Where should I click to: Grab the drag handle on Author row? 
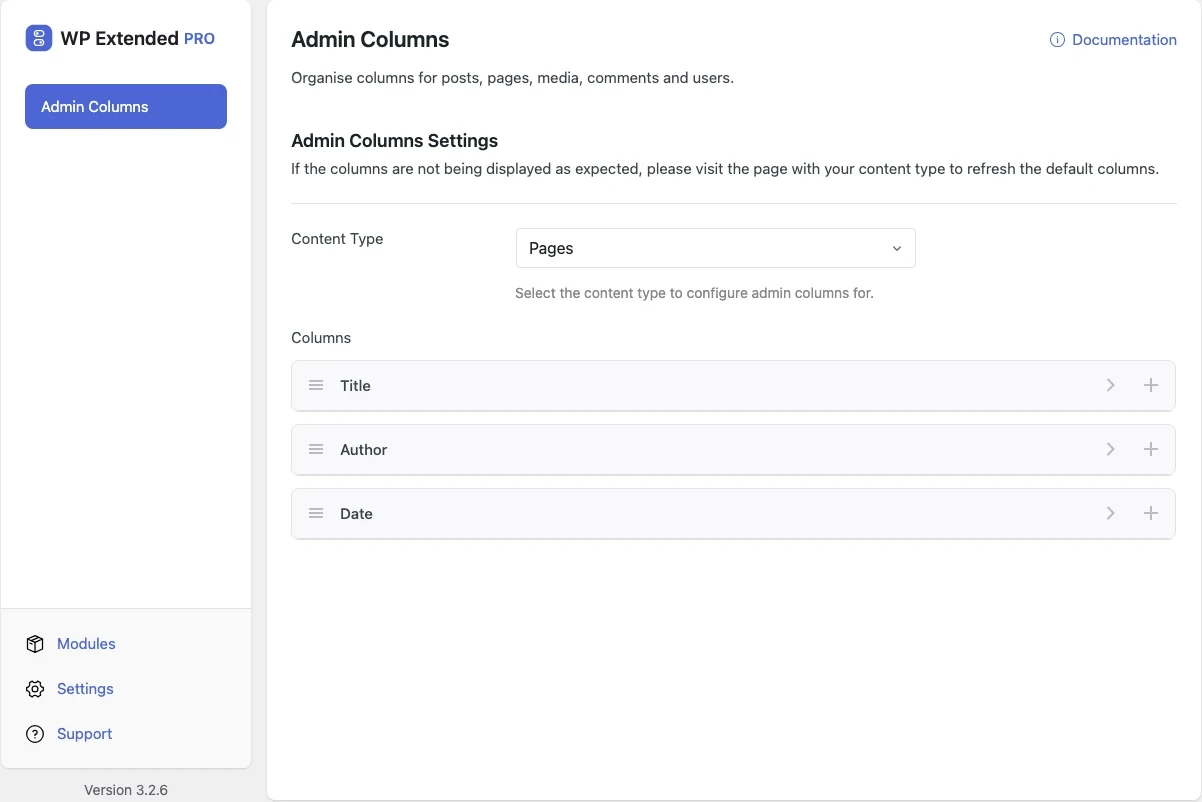(x=316, y=450)
